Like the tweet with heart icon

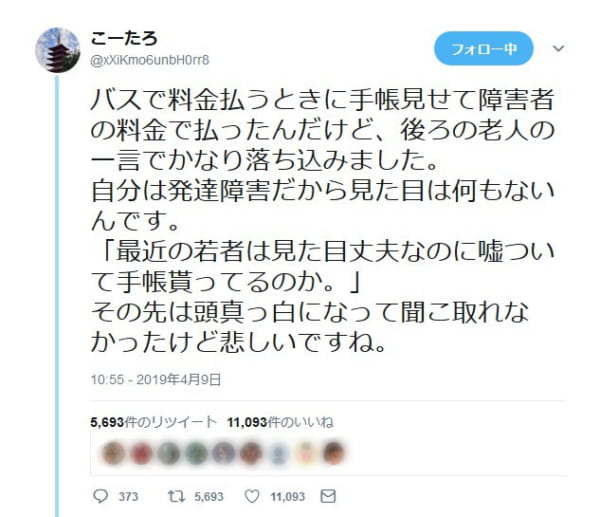(x=252, y=496)
